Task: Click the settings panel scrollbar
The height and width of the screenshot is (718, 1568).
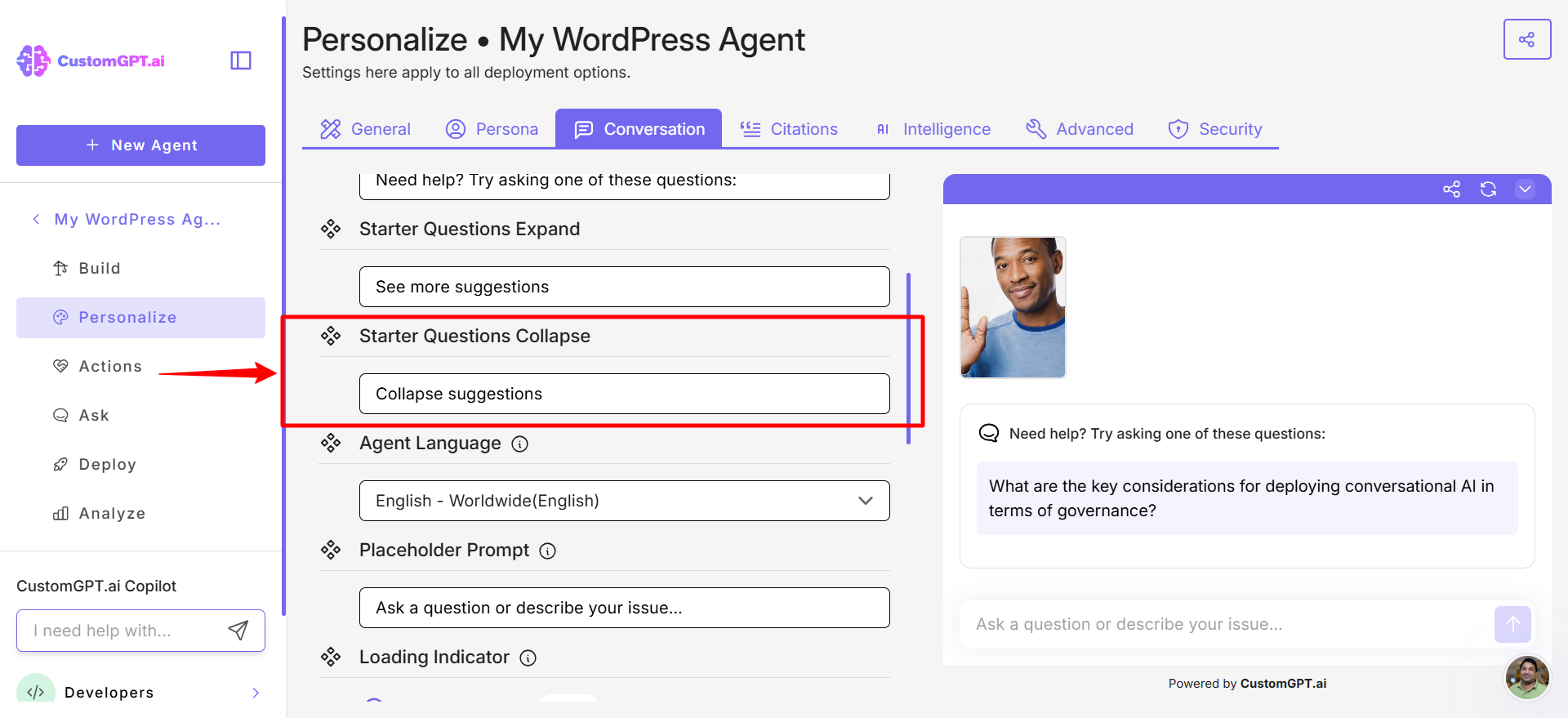Action: (909, 359)
